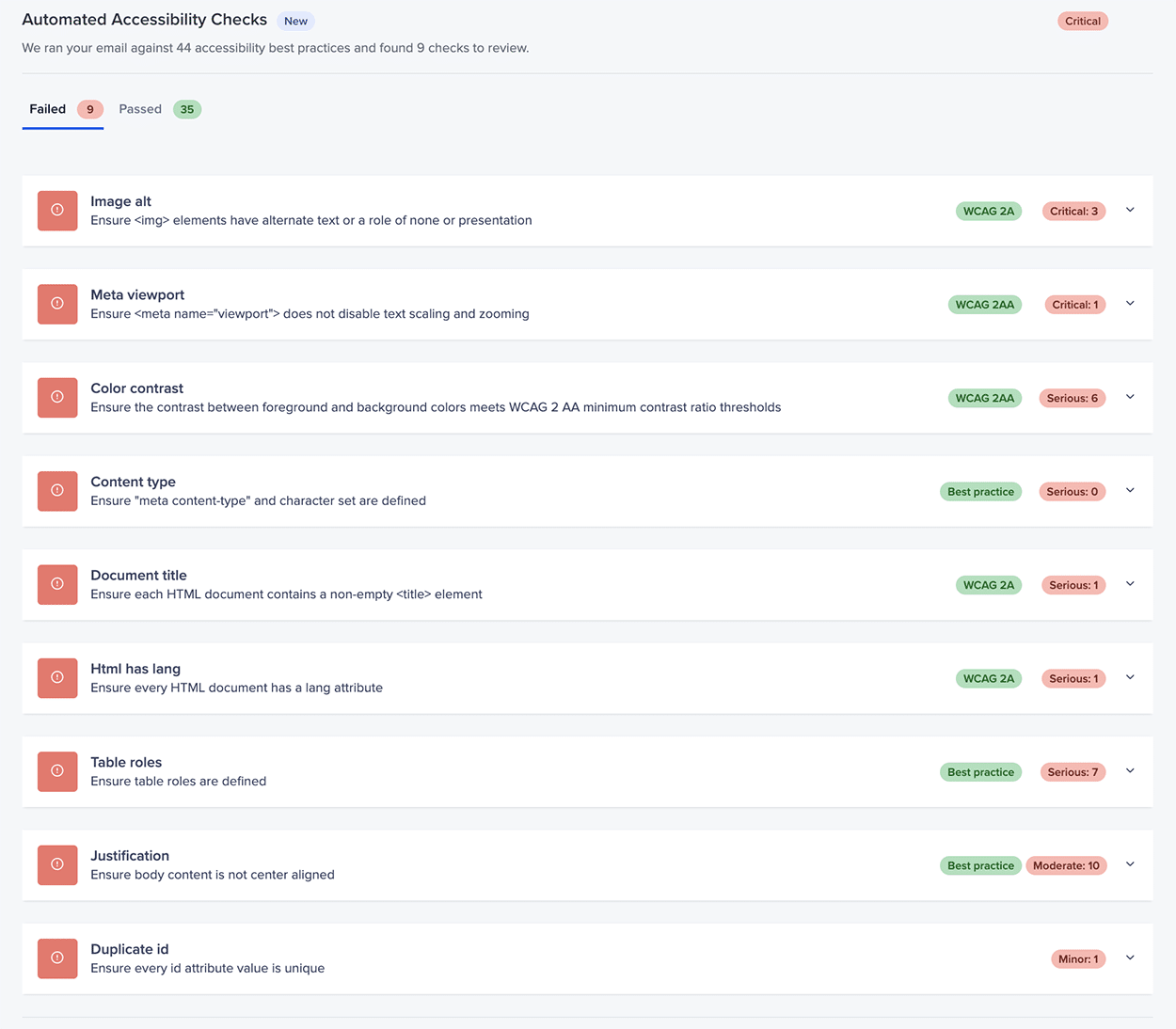Click the alert icon beside Justification
Viewport: 1176px width, 1029px height.
tap(57, 865)
